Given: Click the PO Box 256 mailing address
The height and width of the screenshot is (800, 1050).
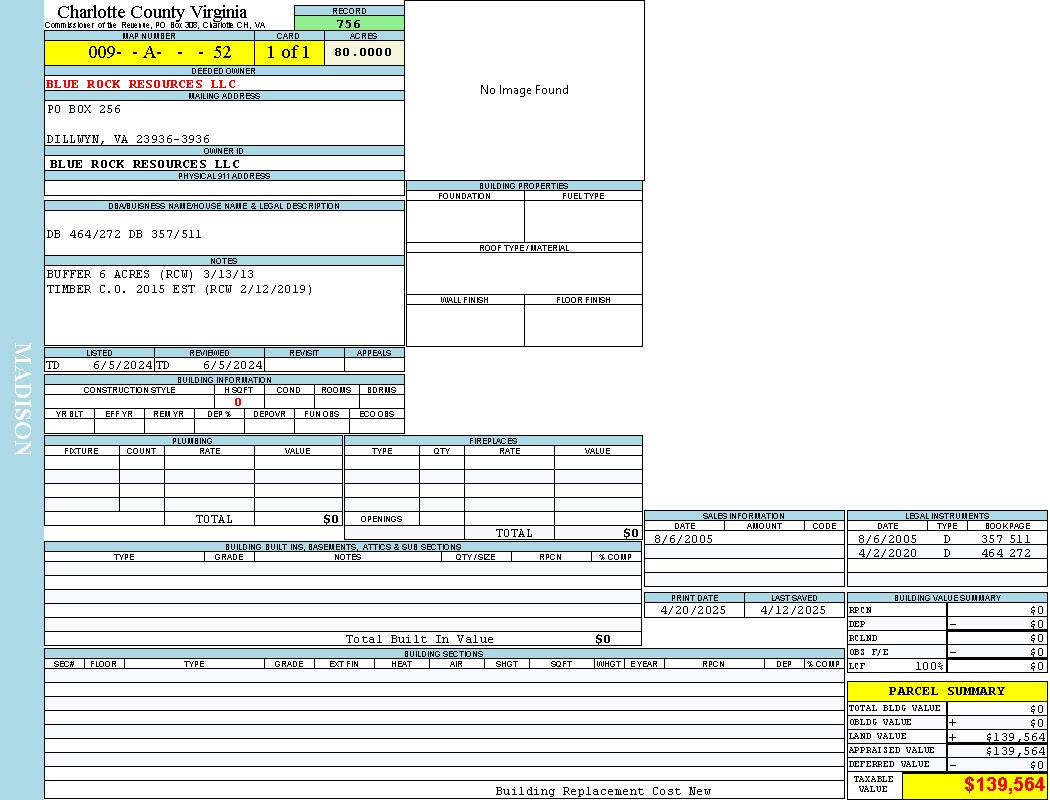Looking at the screenshot, I should (84, 109).
